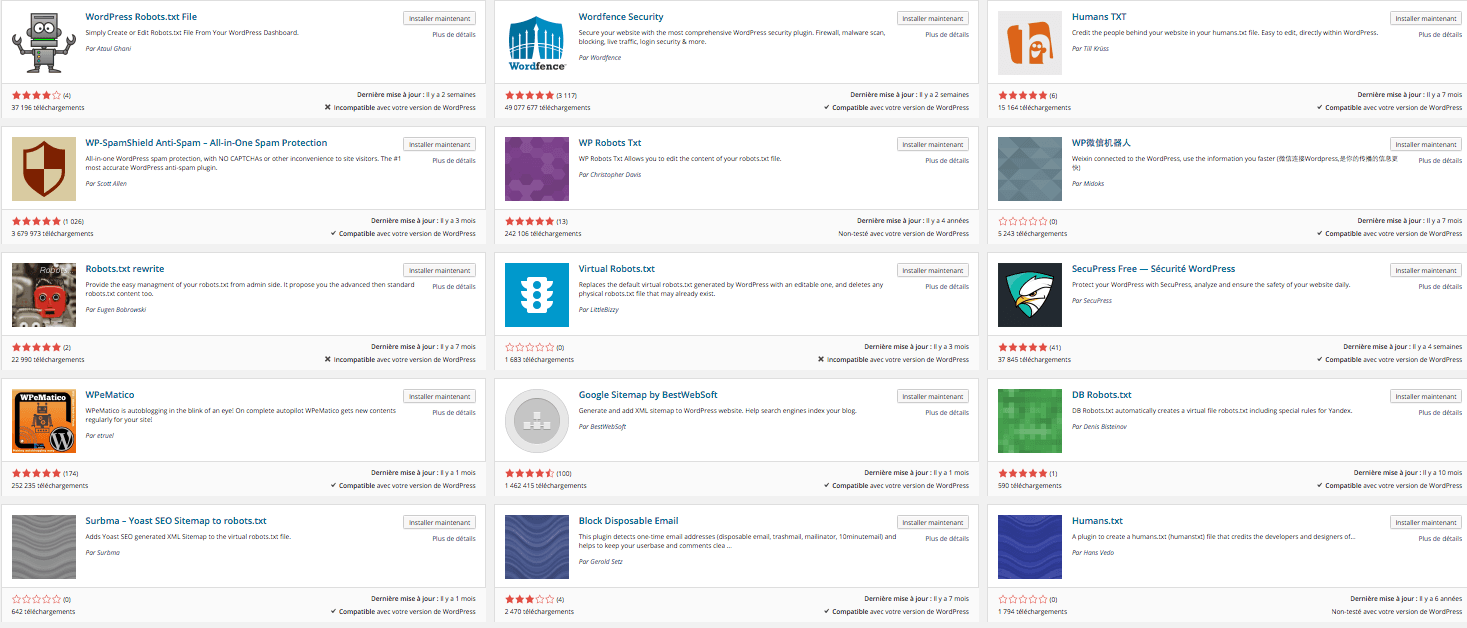
Task: Open the WPeMatico plugin title link
Action: pos(108,394)
